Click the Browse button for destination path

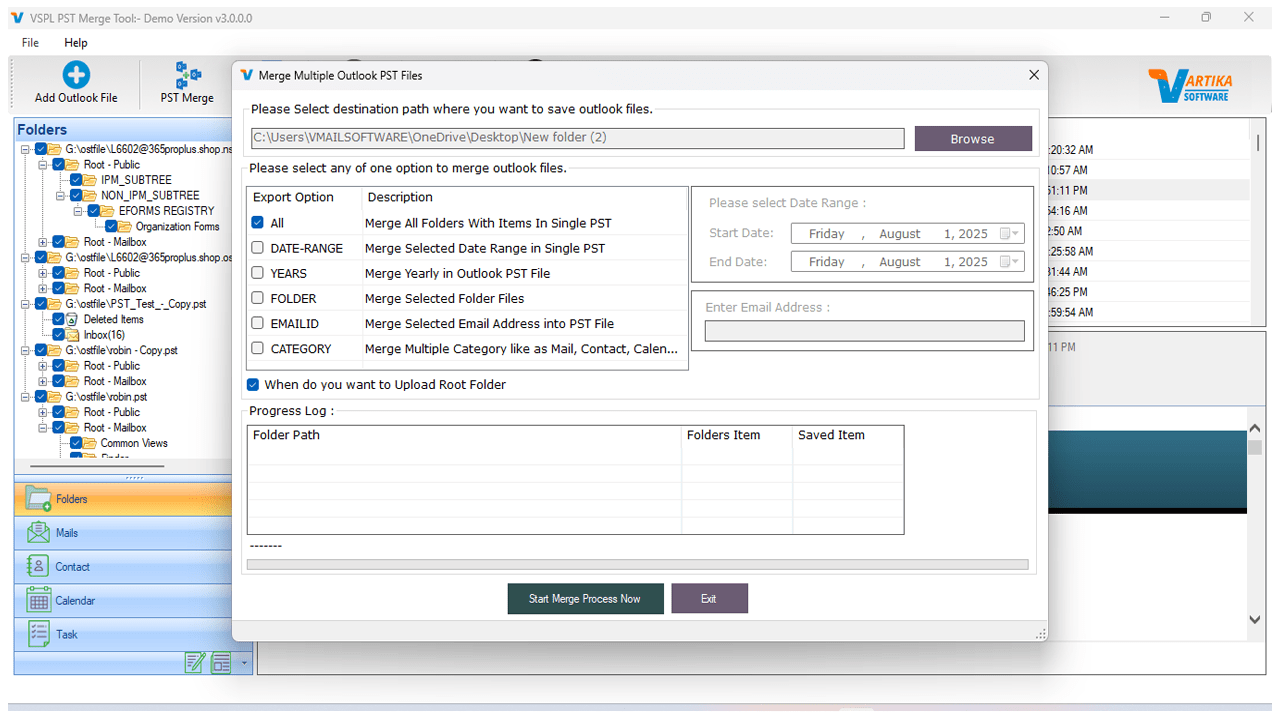coord(972,138)
